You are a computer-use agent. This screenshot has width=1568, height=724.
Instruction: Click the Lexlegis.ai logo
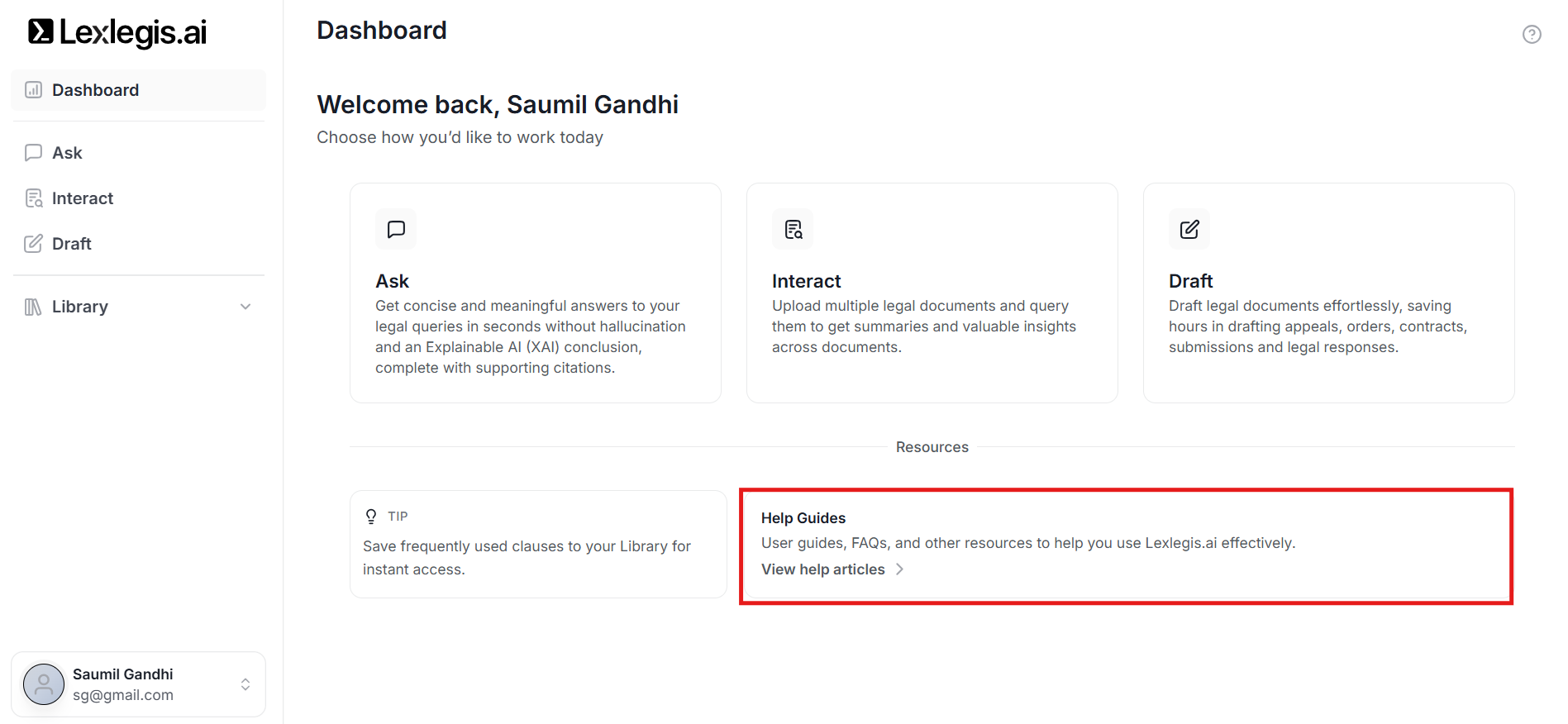pos(117,32)
